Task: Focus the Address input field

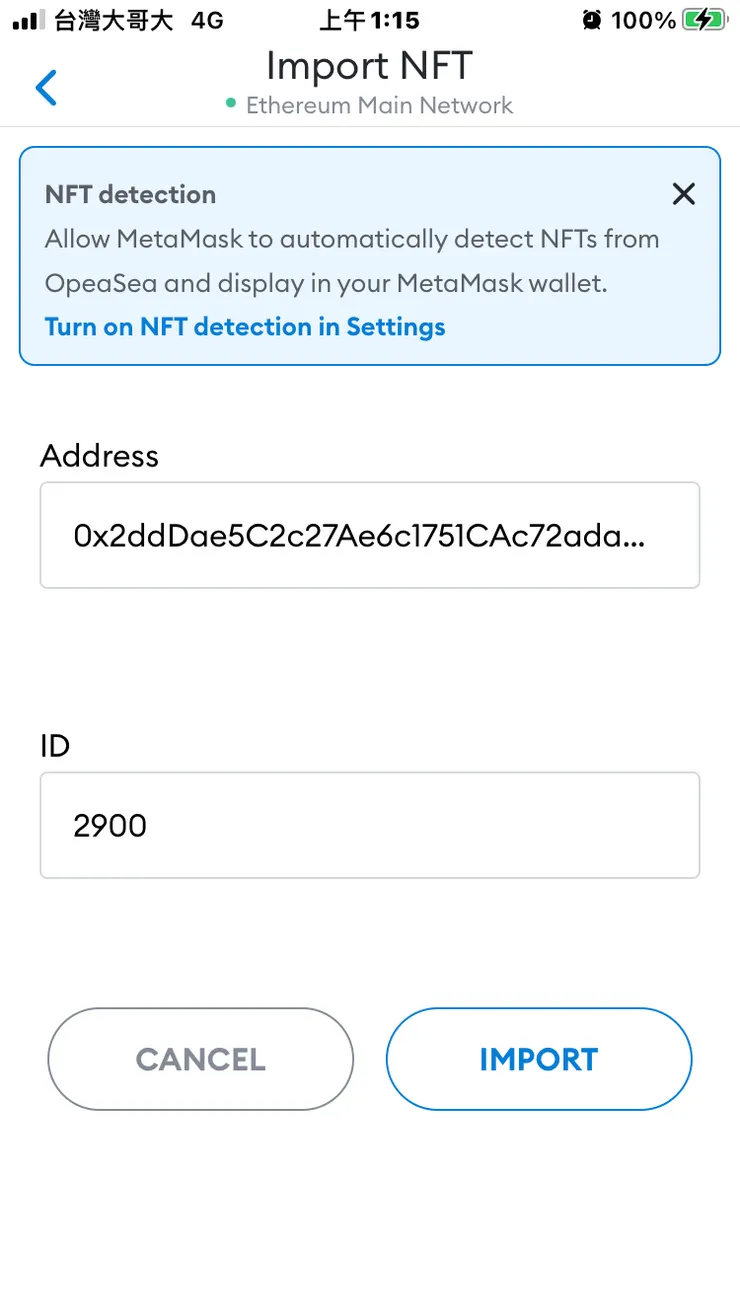Action: coord(369,536)
